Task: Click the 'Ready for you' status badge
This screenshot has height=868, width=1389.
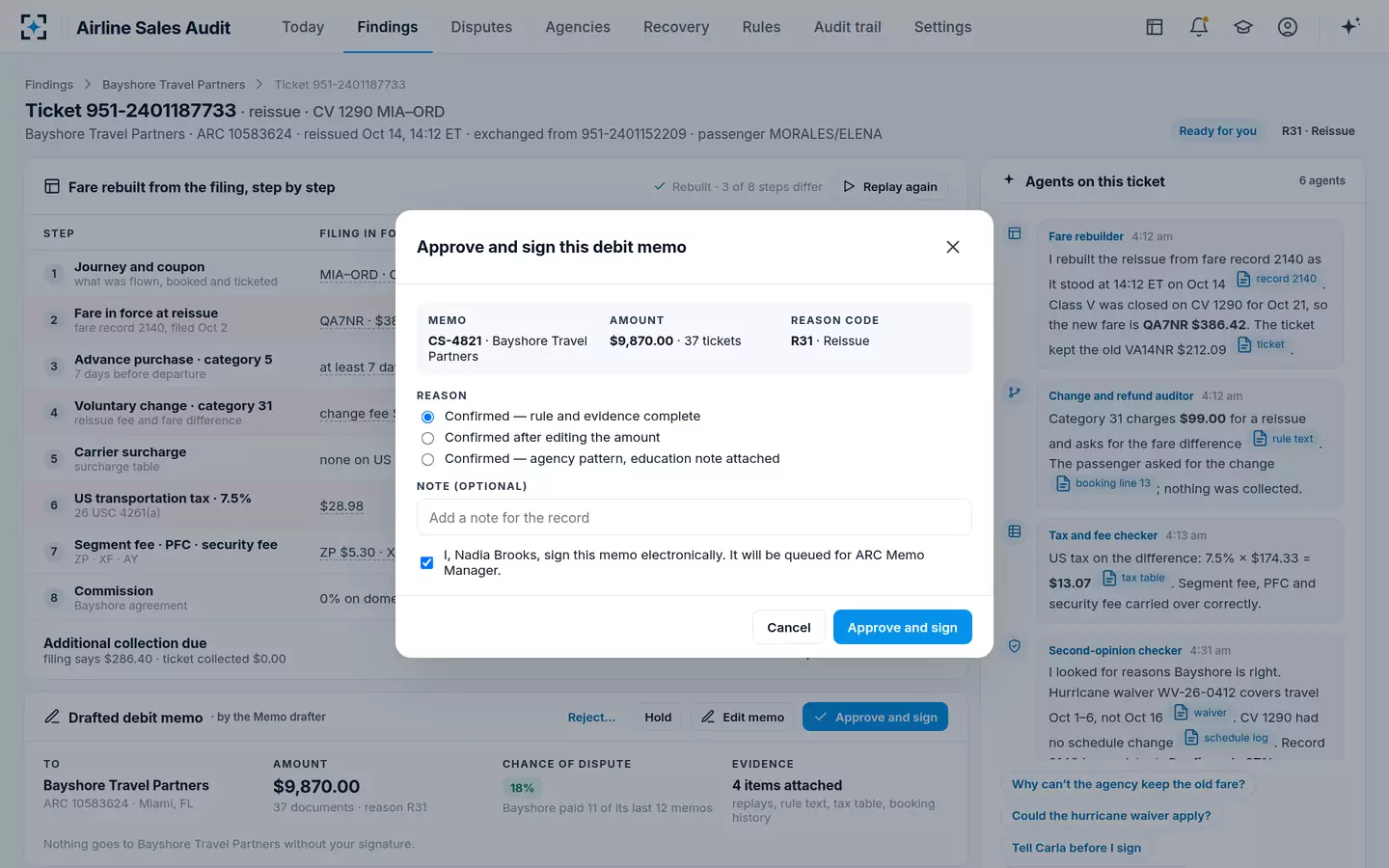Action: tap(1217, 131)
